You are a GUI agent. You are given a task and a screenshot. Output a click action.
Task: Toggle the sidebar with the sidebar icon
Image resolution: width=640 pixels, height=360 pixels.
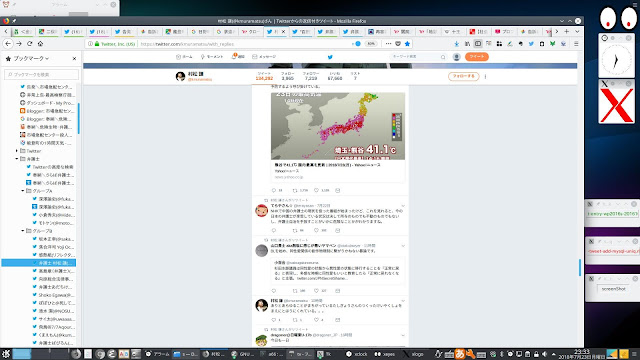pos(478,44)
